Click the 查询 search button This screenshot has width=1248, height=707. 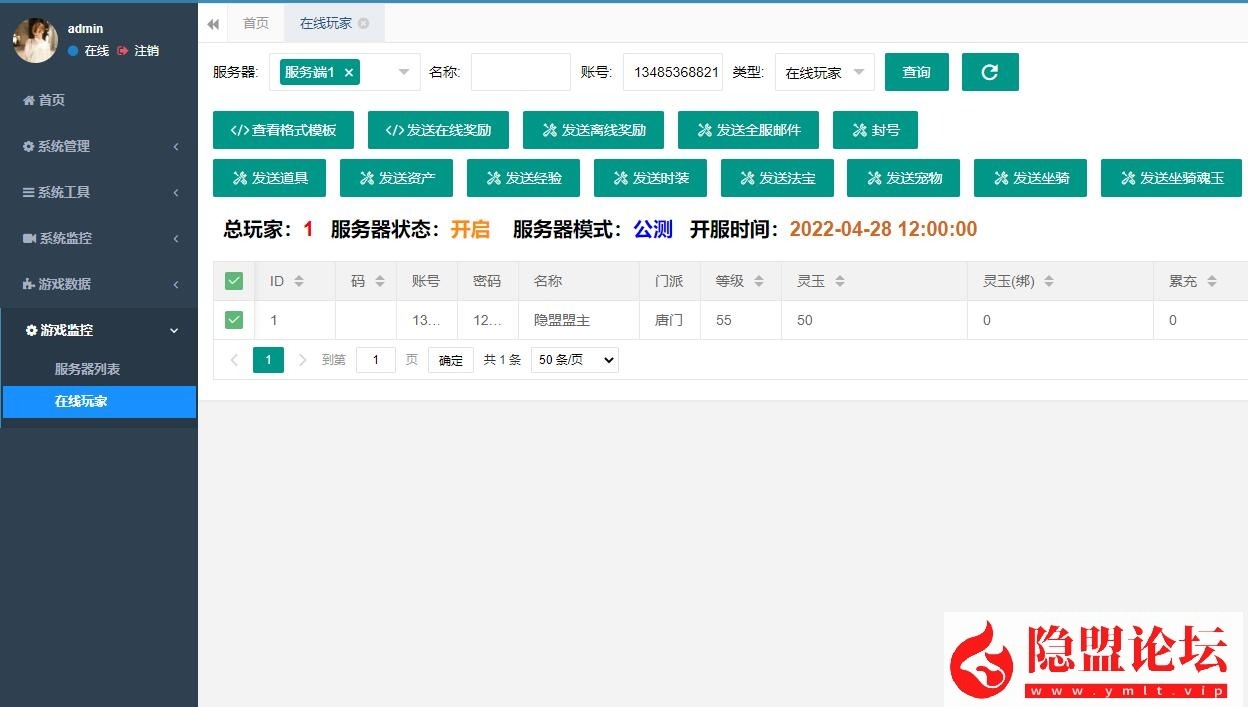[x=916, y=71]
